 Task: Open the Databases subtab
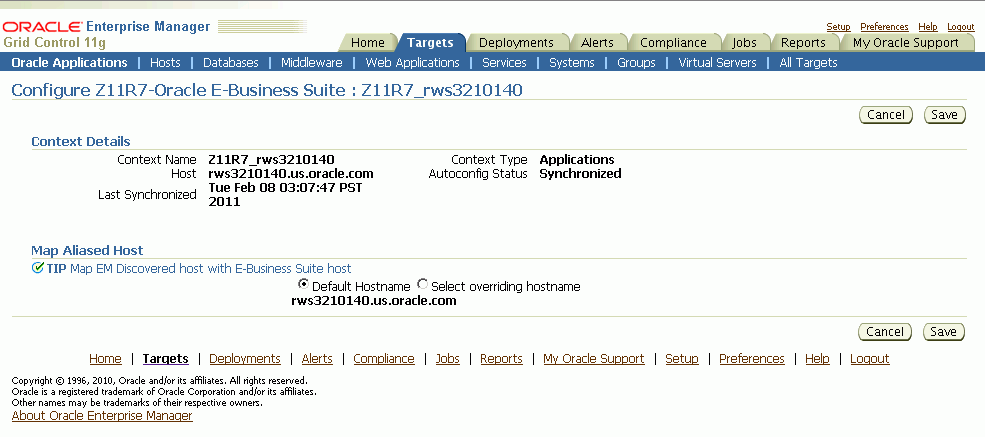[231, 63]
